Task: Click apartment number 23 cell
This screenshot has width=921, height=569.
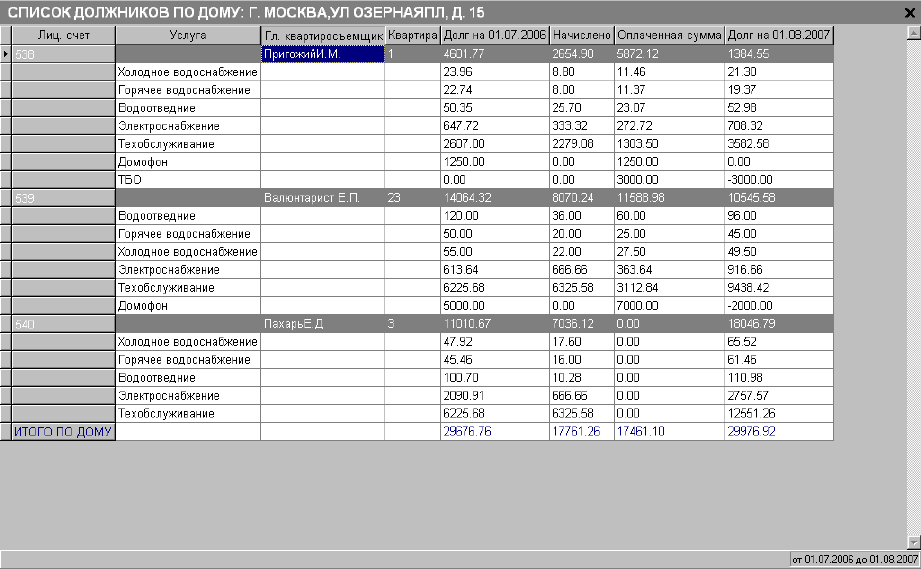Action: [413, 198]
